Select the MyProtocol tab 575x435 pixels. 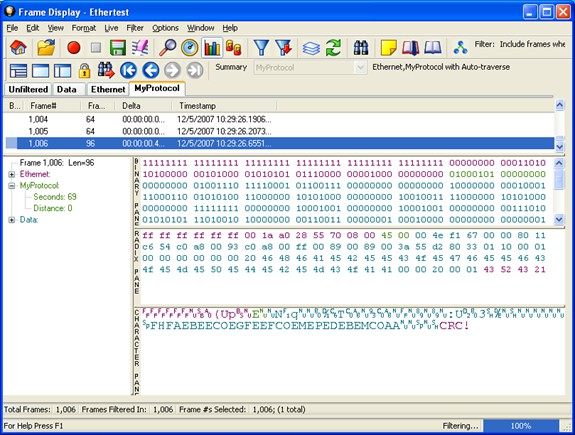click(157, 88)
